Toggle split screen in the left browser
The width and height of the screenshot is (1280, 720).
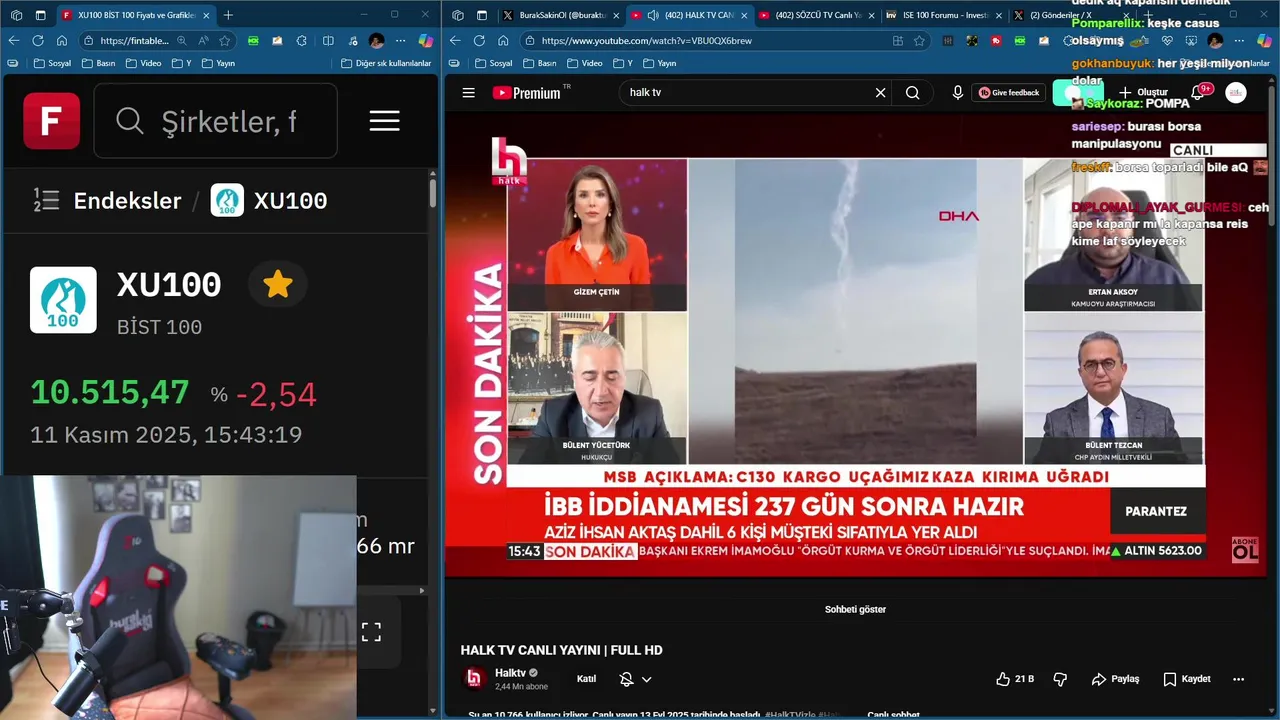[x=328, y=40]
